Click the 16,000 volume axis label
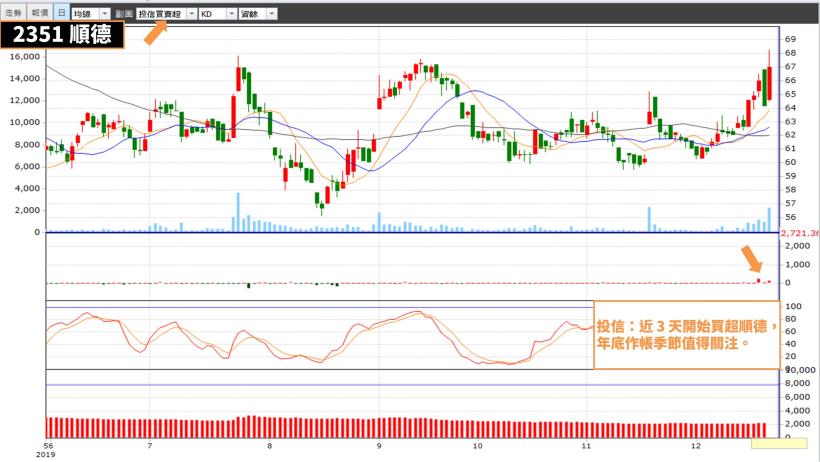The image size is (820, 462). click(x=25, y=57)
